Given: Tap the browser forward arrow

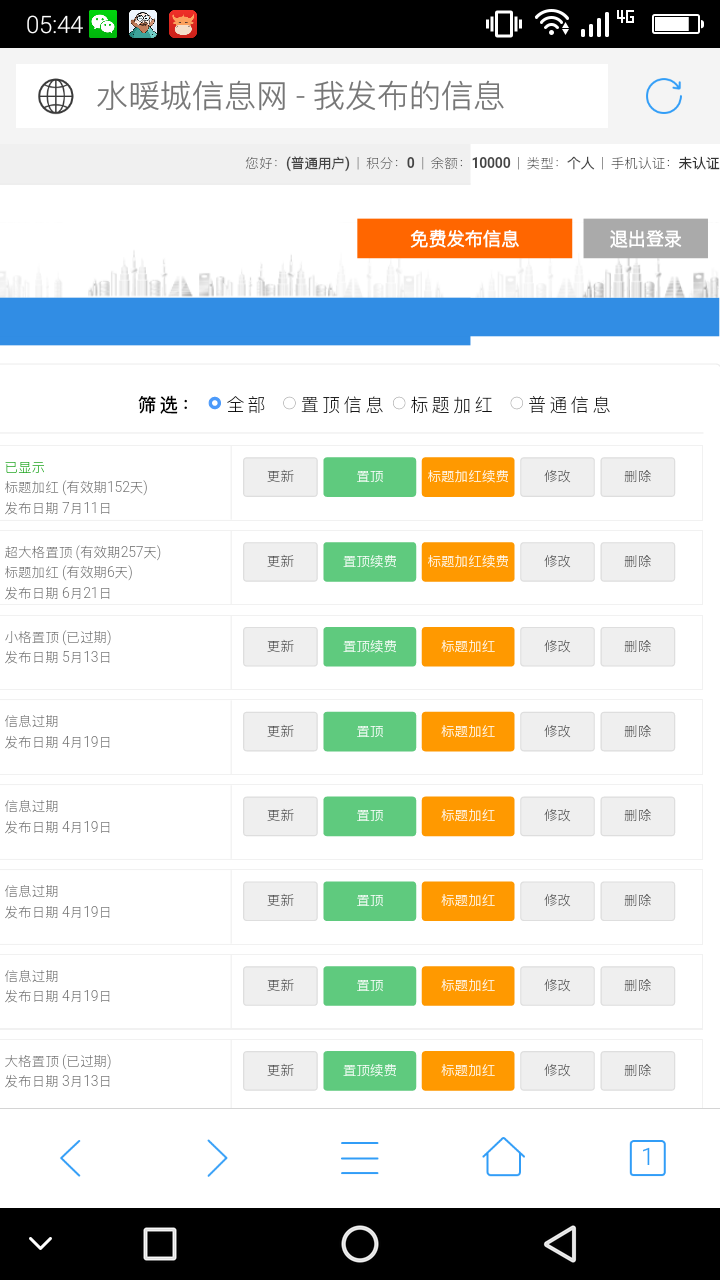Looking at the screenshot, I should point(216,1158).
